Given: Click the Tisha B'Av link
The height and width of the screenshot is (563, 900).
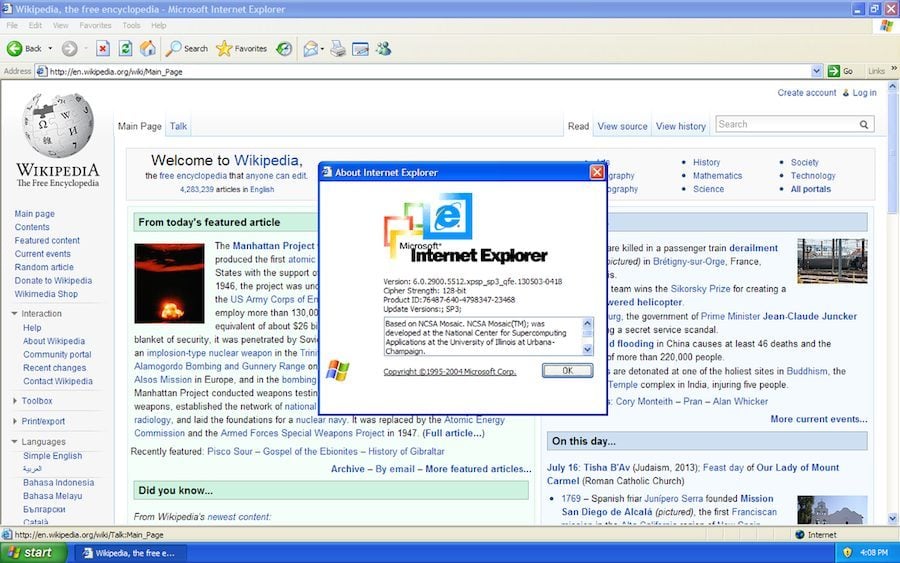Looking at the screenshot, I should (607, 467).
